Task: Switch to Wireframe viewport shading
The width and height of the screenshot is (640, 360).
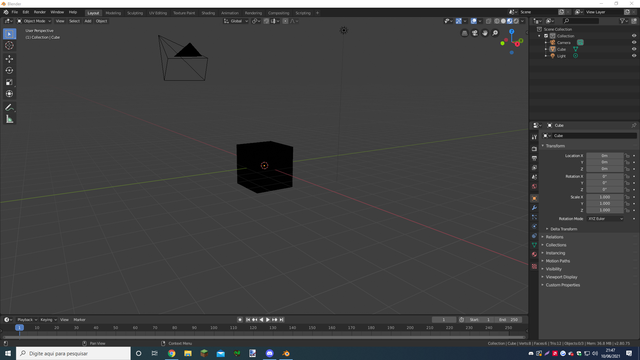Action: (x=497, y=21)
